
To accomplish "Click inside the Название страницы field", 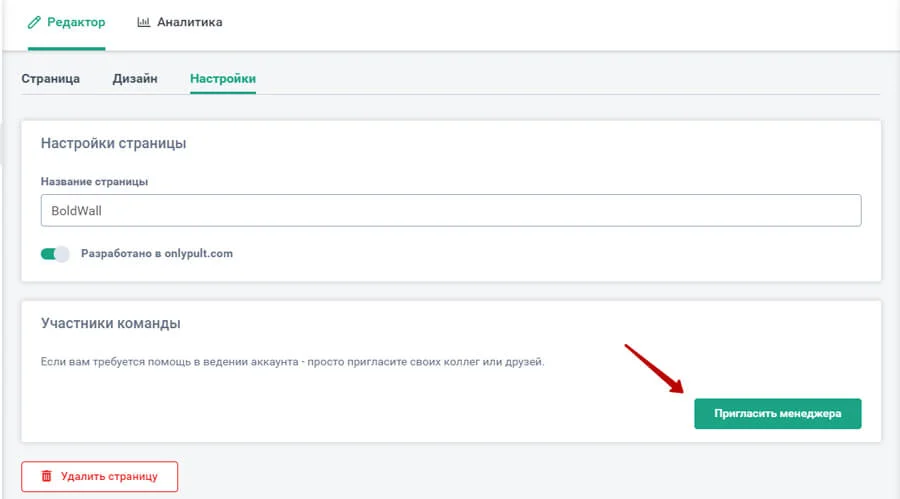I will 450,211.
